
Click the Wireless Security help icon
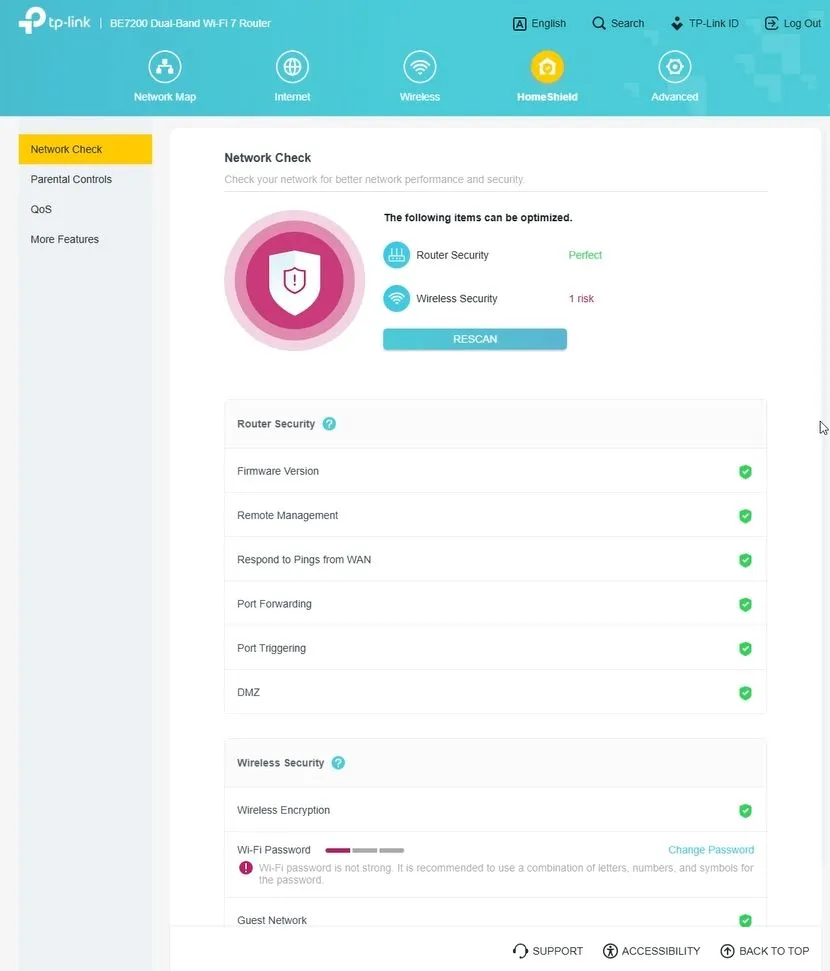[338, 763]
